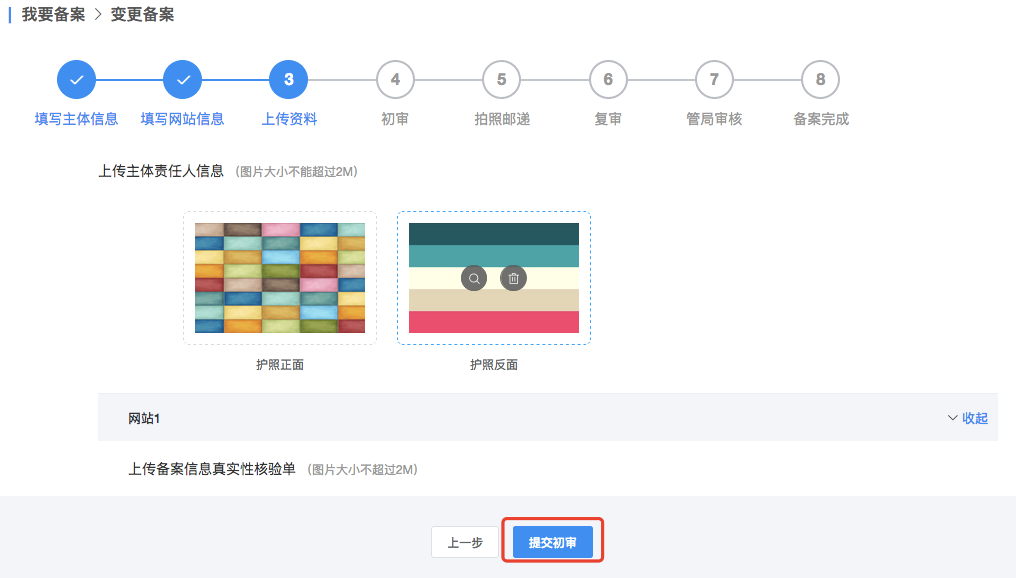Delete the passport back image via trash icon

click(513, 278)
